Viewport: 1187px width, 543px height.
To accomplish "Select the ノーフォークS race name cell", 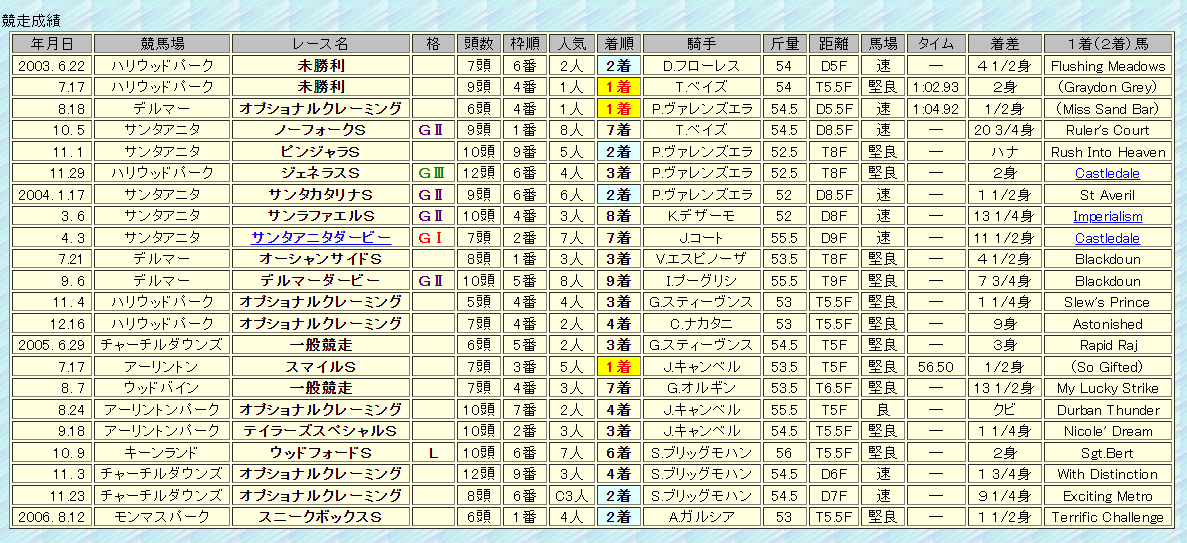I will click(321, 130).
